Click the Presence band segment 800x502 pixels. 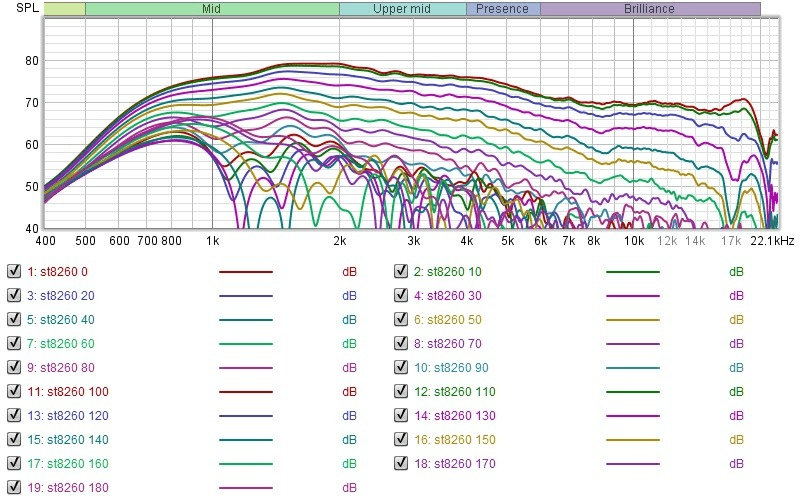tap(503, 9)
